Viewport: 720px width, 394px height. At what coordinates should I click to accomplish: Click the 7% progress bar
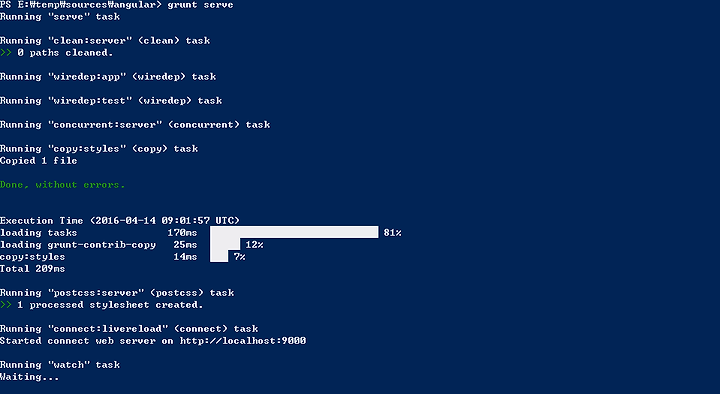(219, 256)
